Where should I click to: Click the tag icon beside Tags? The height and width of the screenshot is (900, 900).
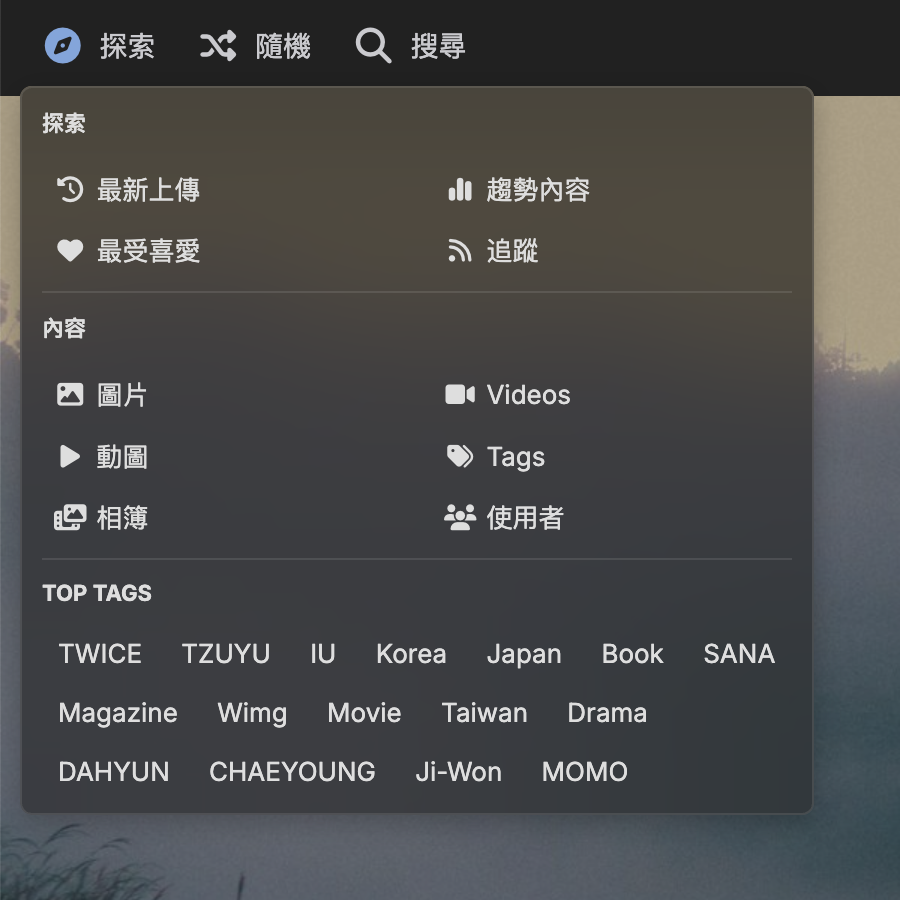click(x=459, y=457)
